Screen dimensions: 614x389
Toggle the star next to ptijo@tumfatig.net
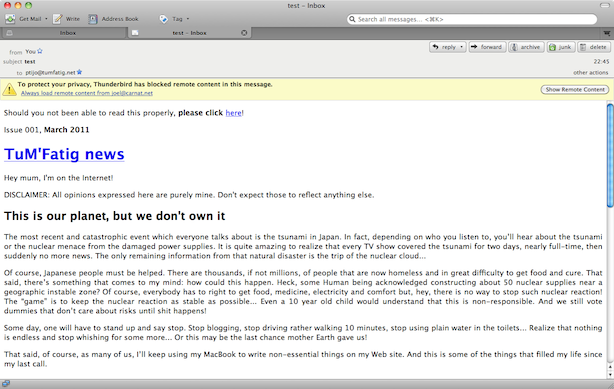pyautogui.click(x=79, y=72)
